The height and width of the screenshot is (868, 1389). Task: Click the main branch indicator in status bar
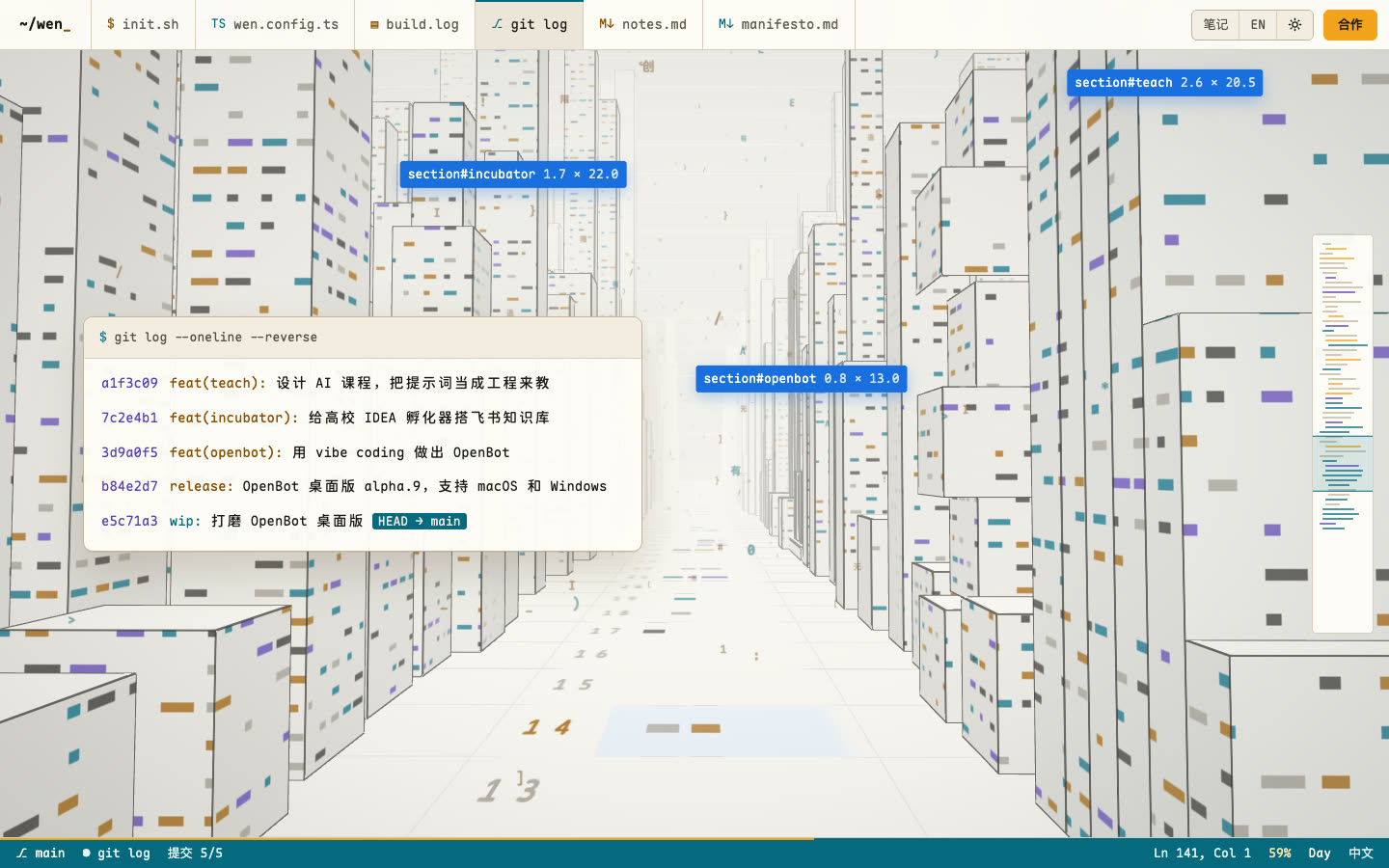pyautogui.click(x=41, y=854)
